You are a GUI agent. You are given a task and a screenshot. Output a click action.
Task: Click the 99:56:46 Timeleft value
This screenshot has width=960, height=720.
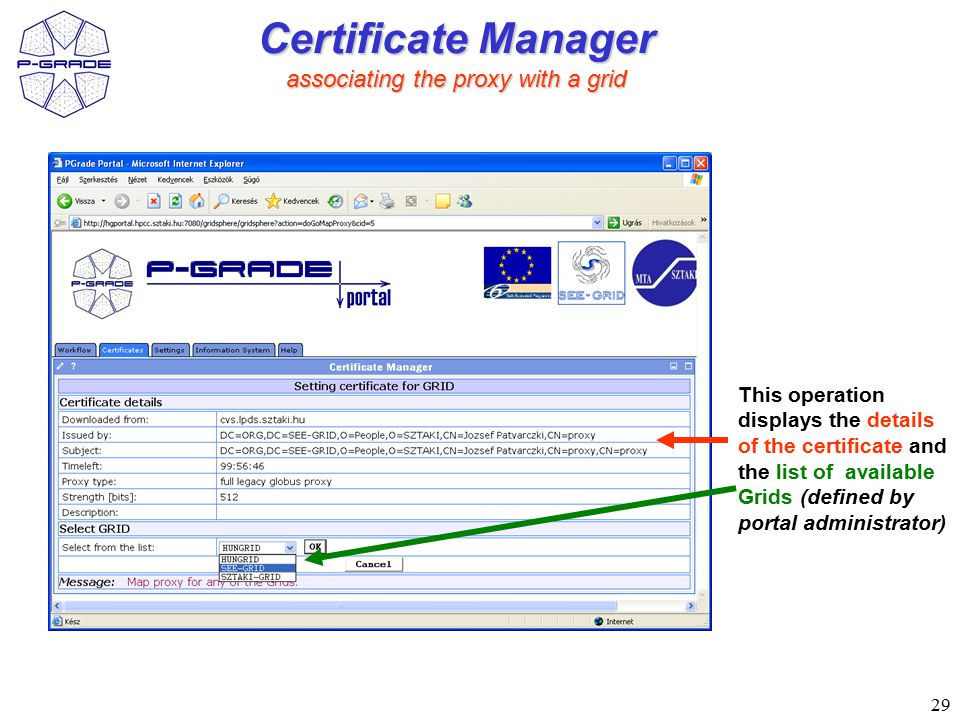[242, 466]
